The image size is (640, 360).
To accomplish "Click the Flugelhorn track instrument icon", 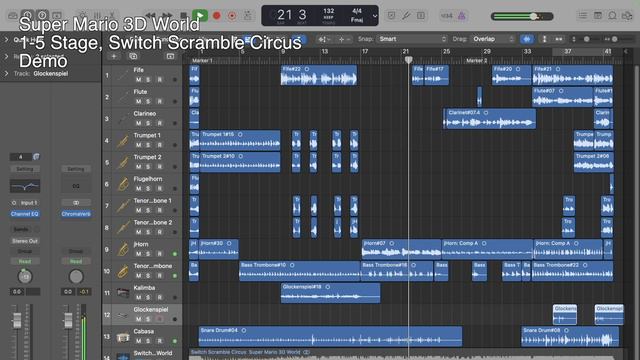I will [x=123, y=184].
